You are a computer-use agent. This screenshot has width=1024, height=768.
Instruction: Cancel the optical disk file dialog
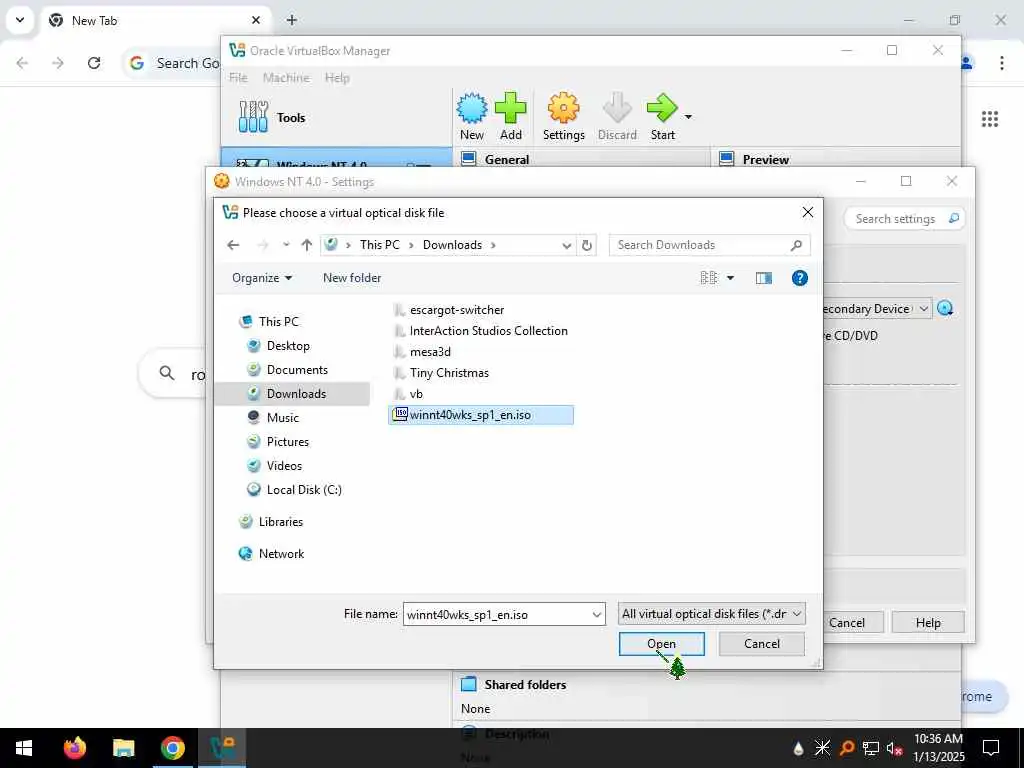click(x=761, y=644)
